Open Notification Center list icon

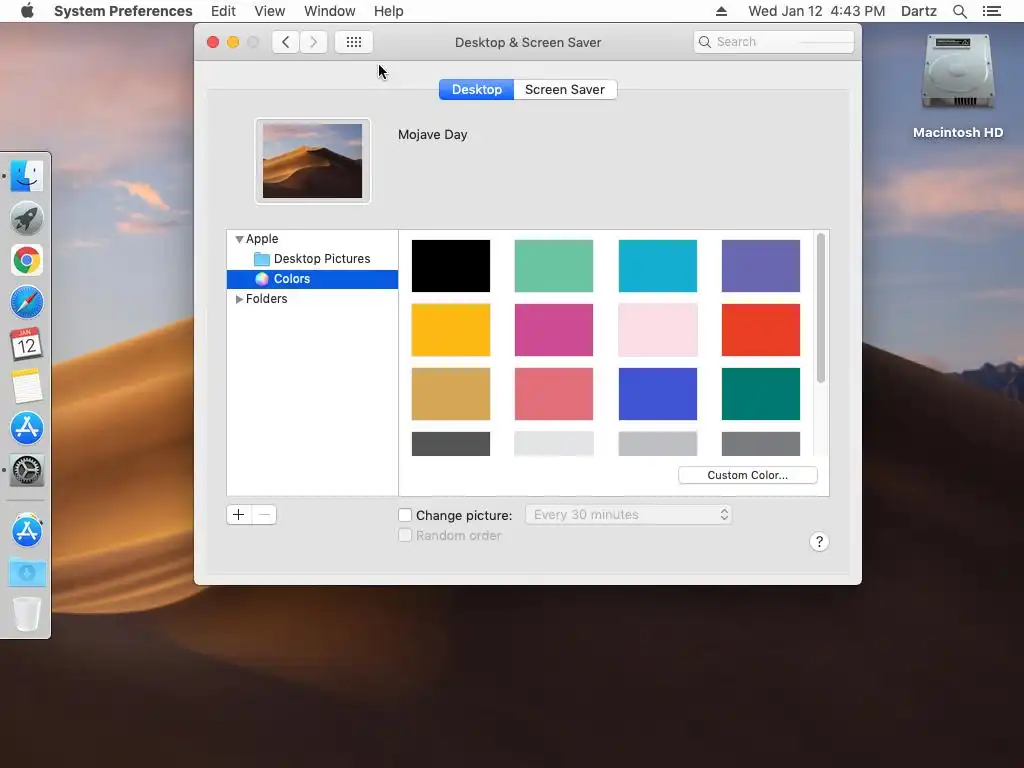click(x=991, y=11)
